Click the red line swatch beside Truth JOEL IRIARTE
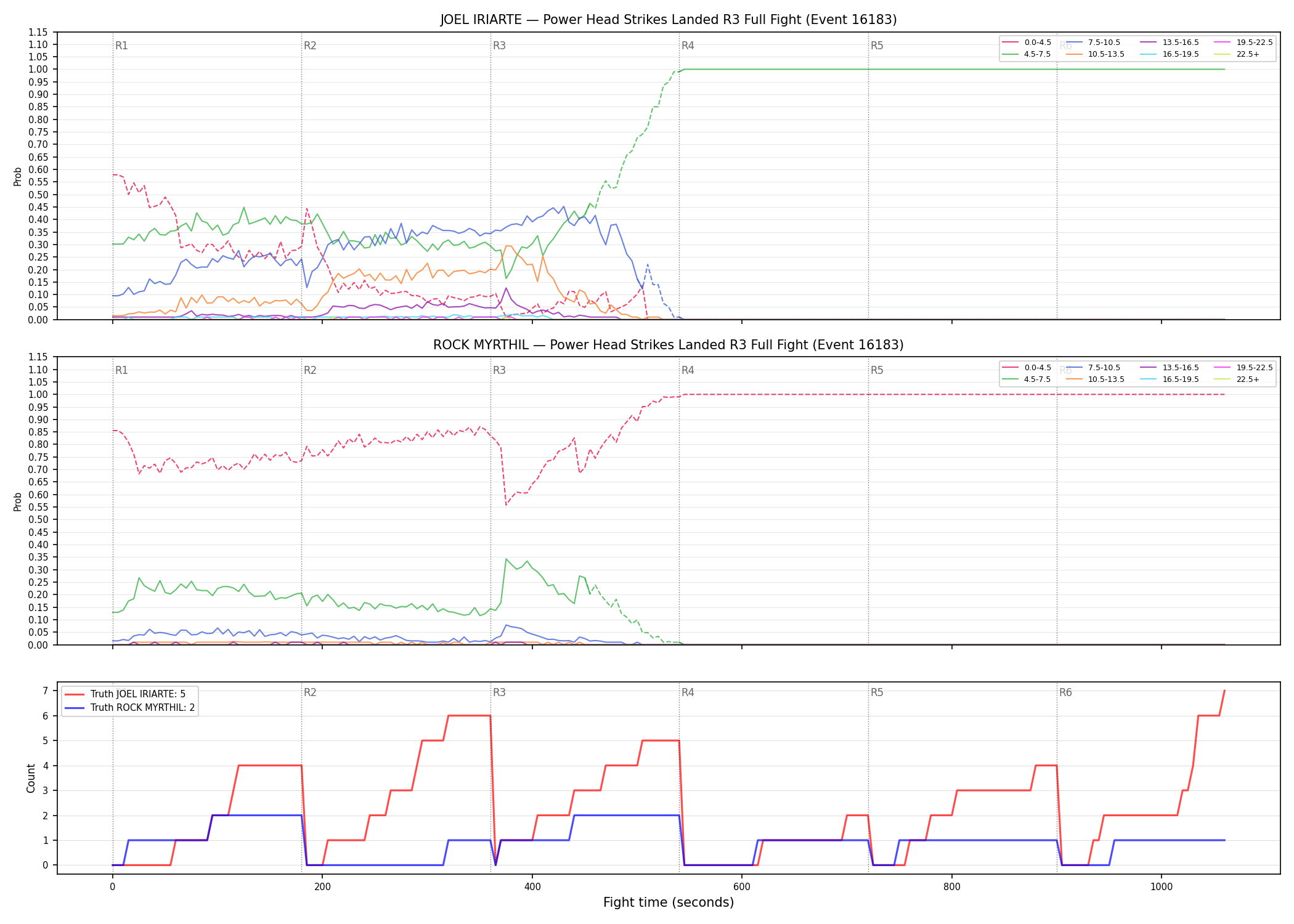 point(74,694)
